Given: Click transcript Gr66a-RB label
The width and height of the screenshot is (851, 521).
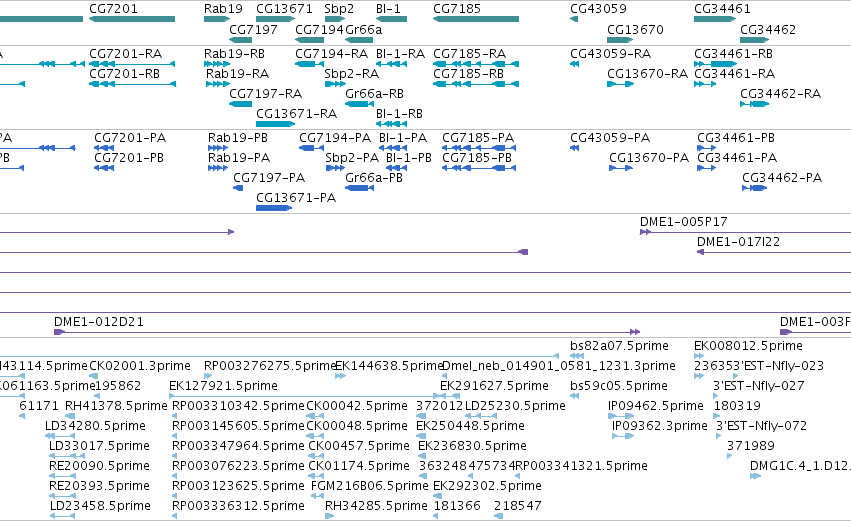Looking at the screenshot, I should tap(374, 94).
